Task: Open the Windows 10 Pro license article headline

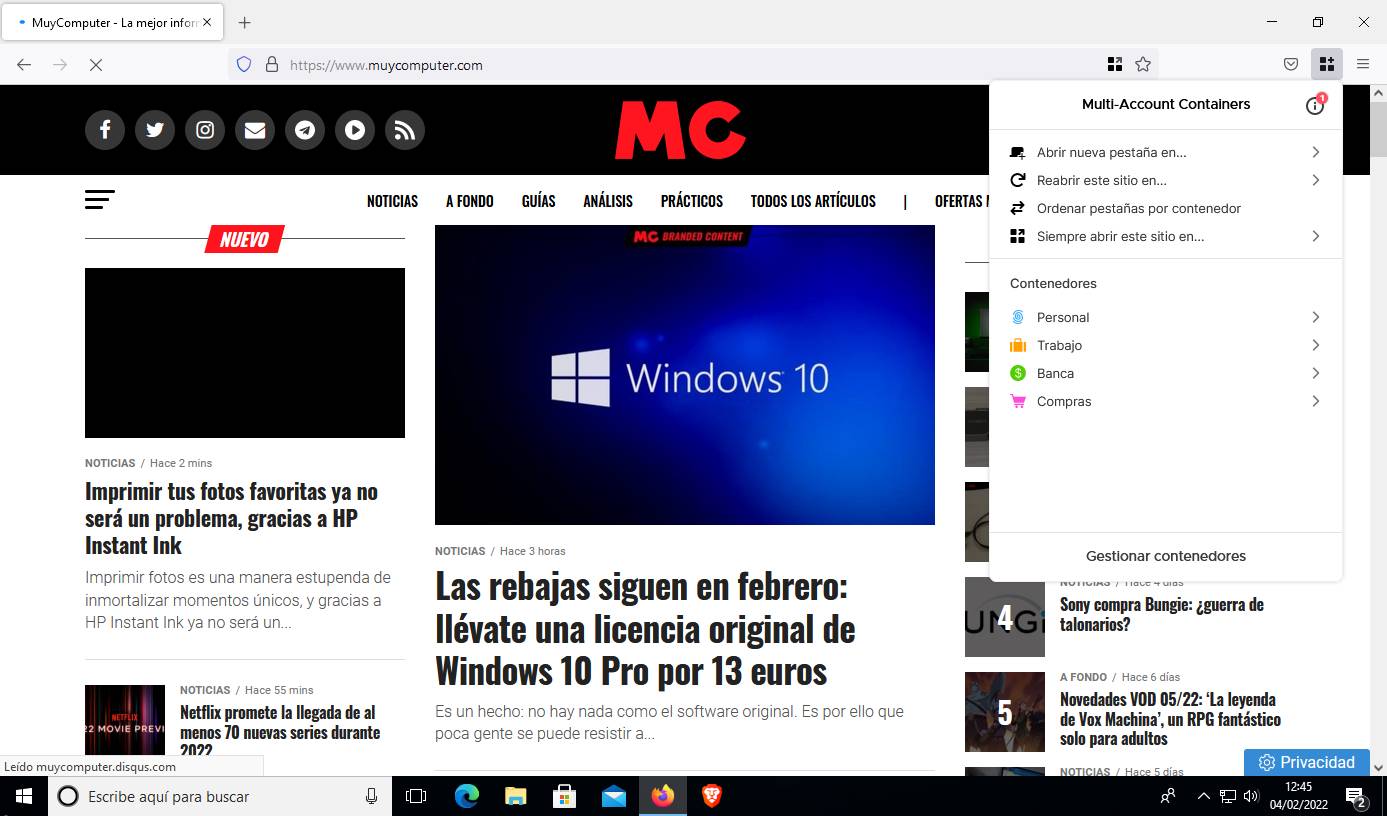Action: [x=645, y=629]
